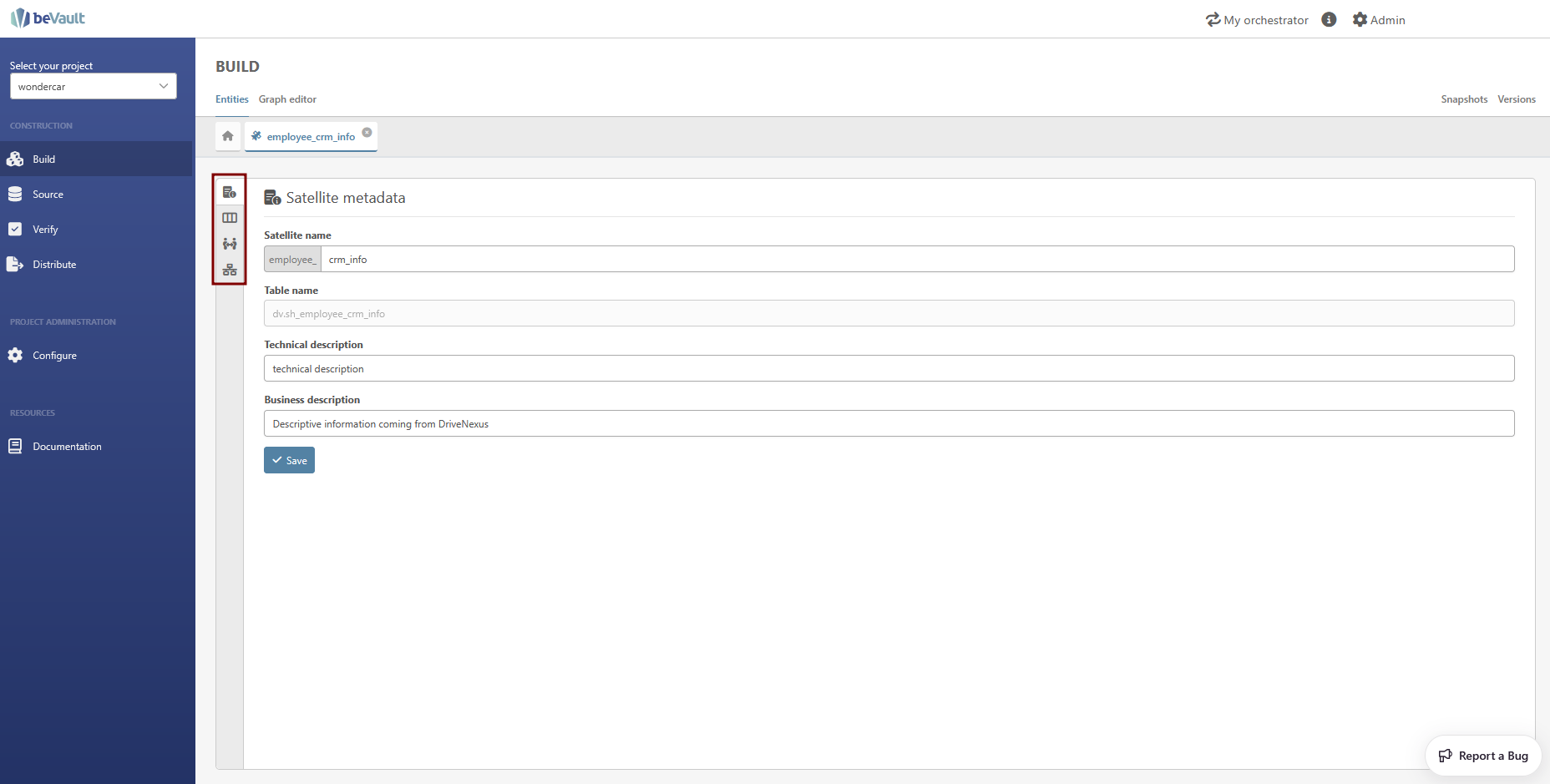
Task: Click the info circle icon in header
Action: [x=1329, y=20]
